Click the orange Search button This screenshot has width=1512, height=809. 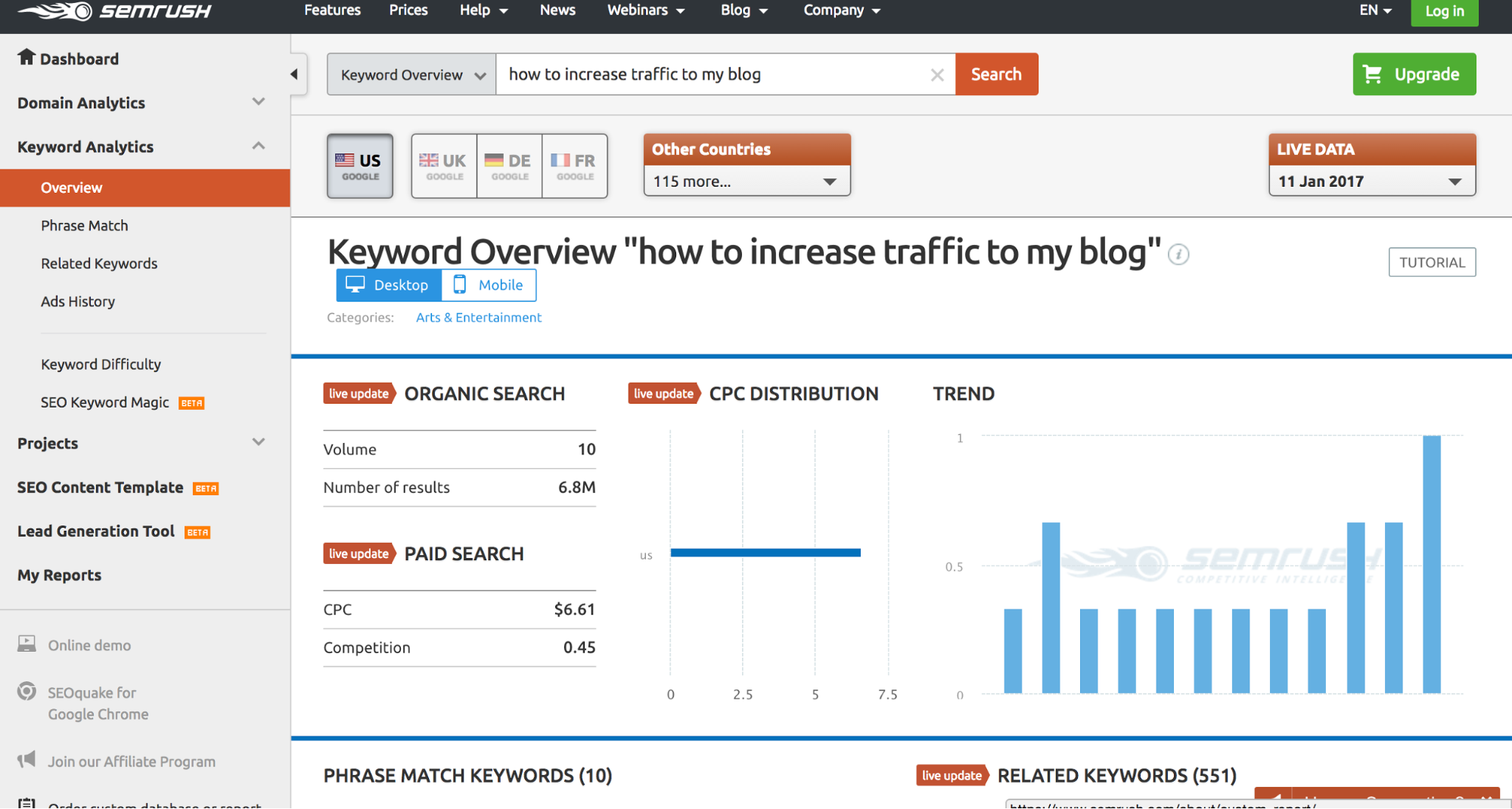(x=997, y=74)
